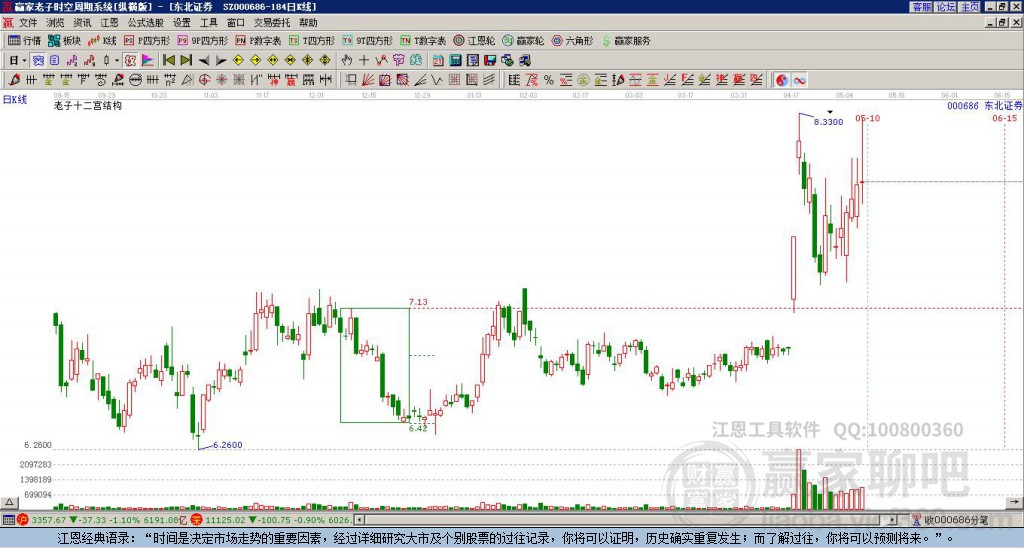Select the triangle ruler tool
1024x548 pixels.
point(187,80)
